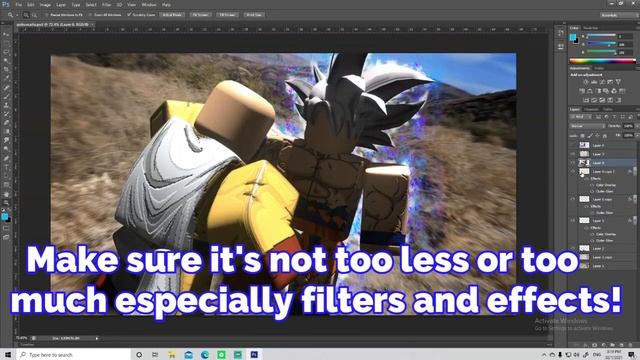The image size is (640, 360).
Task: Open the Opacity dropdown arrow
Action: coord(637,126)
